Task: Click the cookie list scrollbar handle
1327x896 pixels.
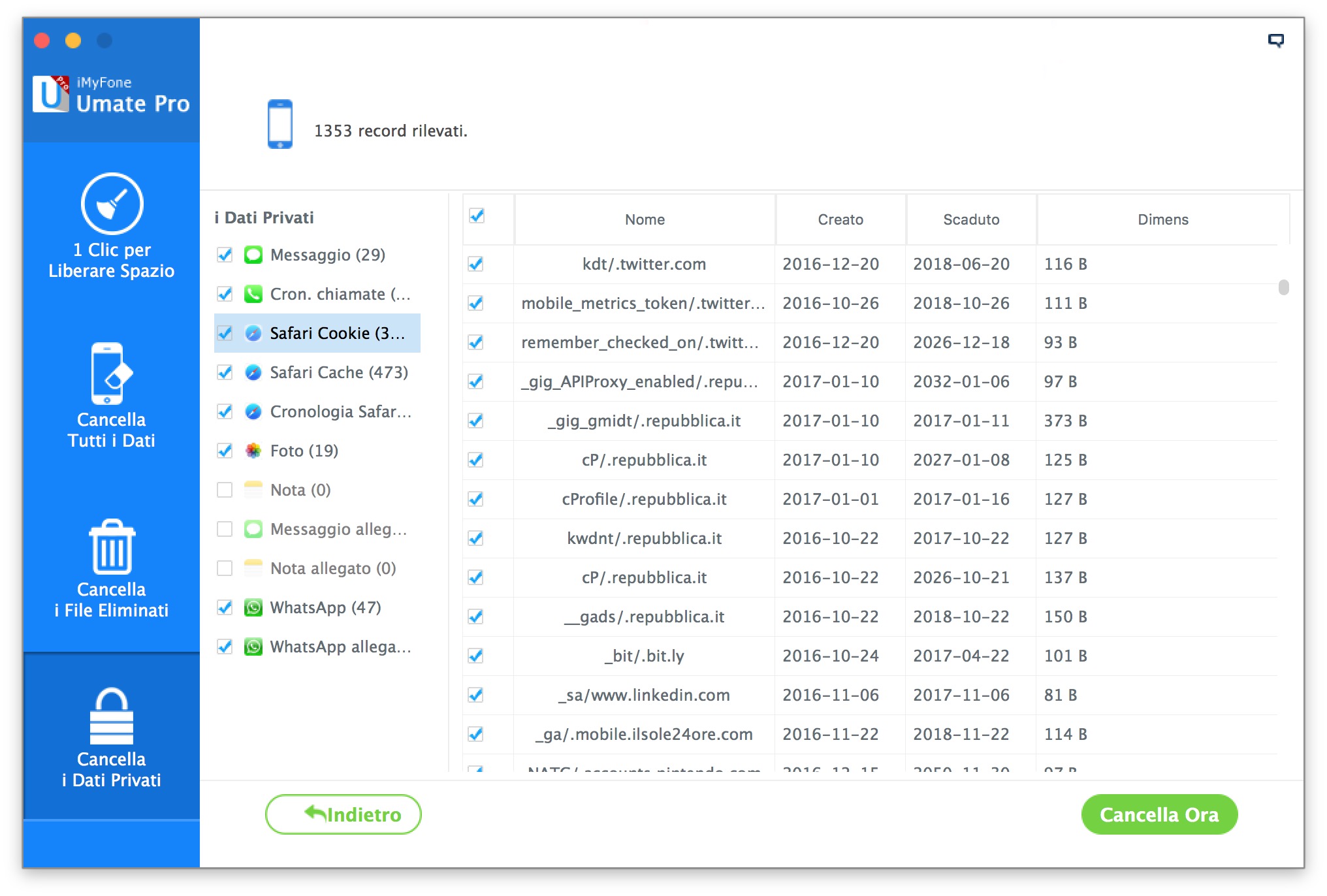Action: click(1283, 287)
